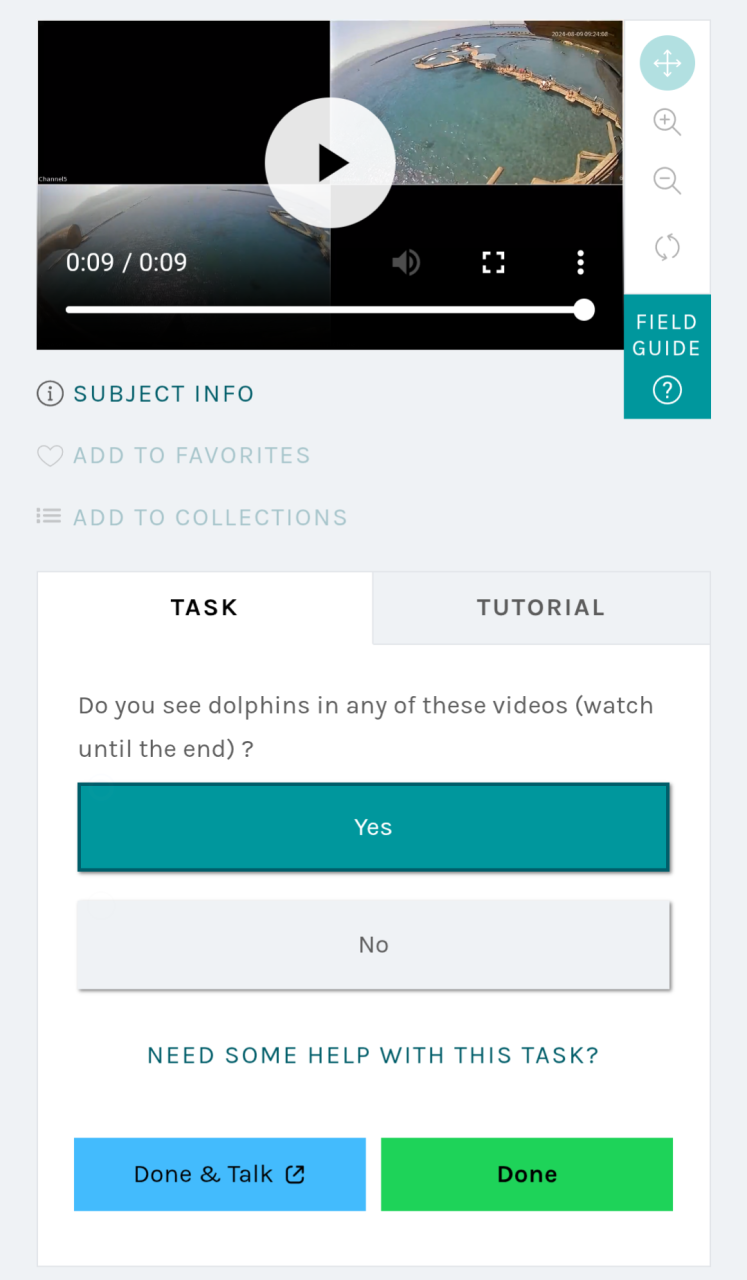Submit classification with green Done button
The width and height of the screenshot is (747, 1280).
pyautogui.click(x=527, y=1174)
